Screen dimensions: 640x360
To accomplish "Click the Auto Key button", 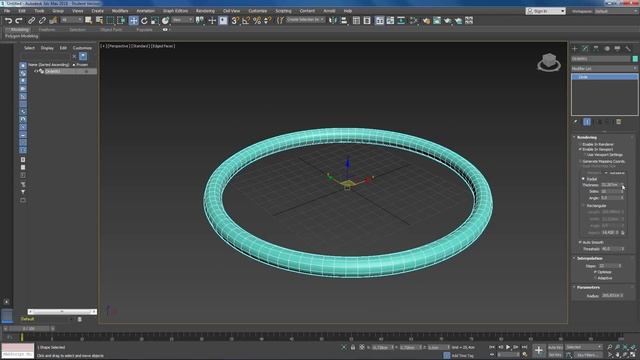I will (555, 347).
